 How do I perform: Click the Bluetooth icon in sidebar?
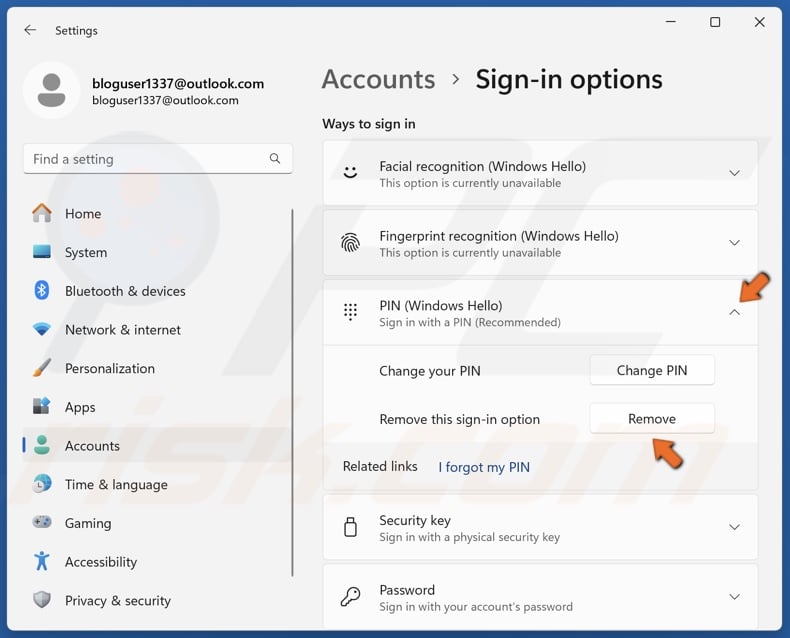[42, 290]
